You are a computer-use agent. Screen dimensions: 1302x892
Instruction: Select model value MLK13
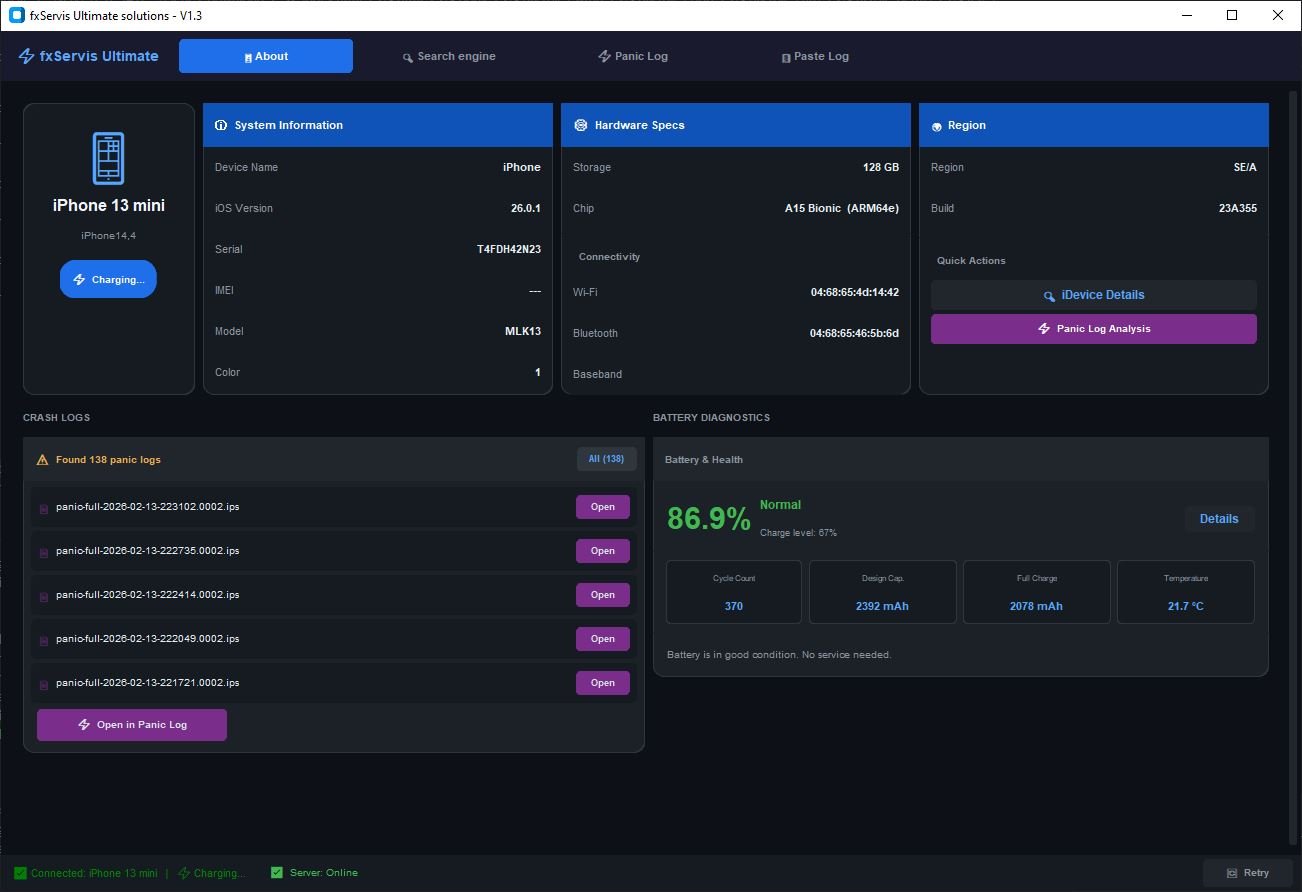click(523, 331)
